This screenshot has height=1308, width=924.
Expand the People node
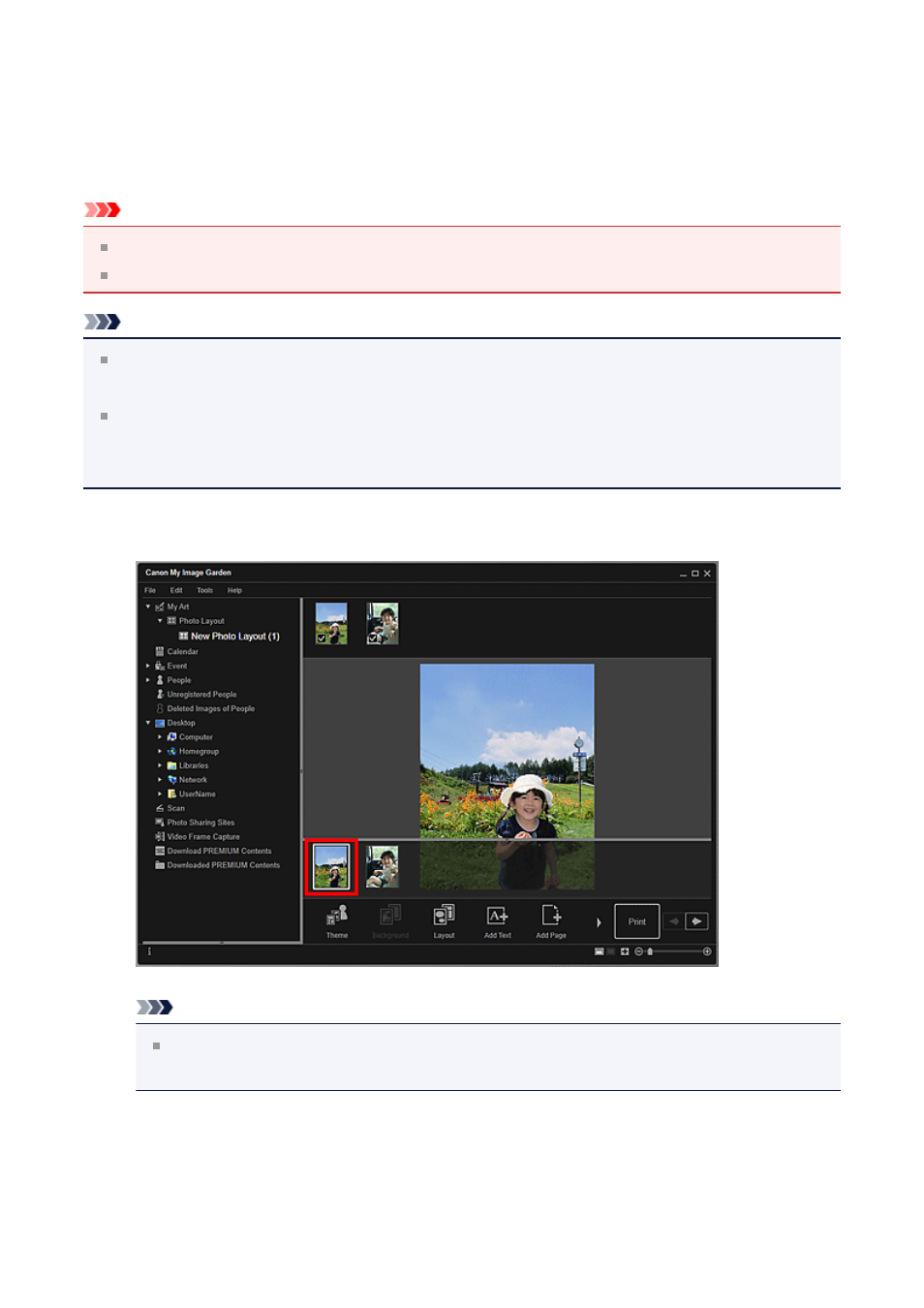[x=148, y=680]
